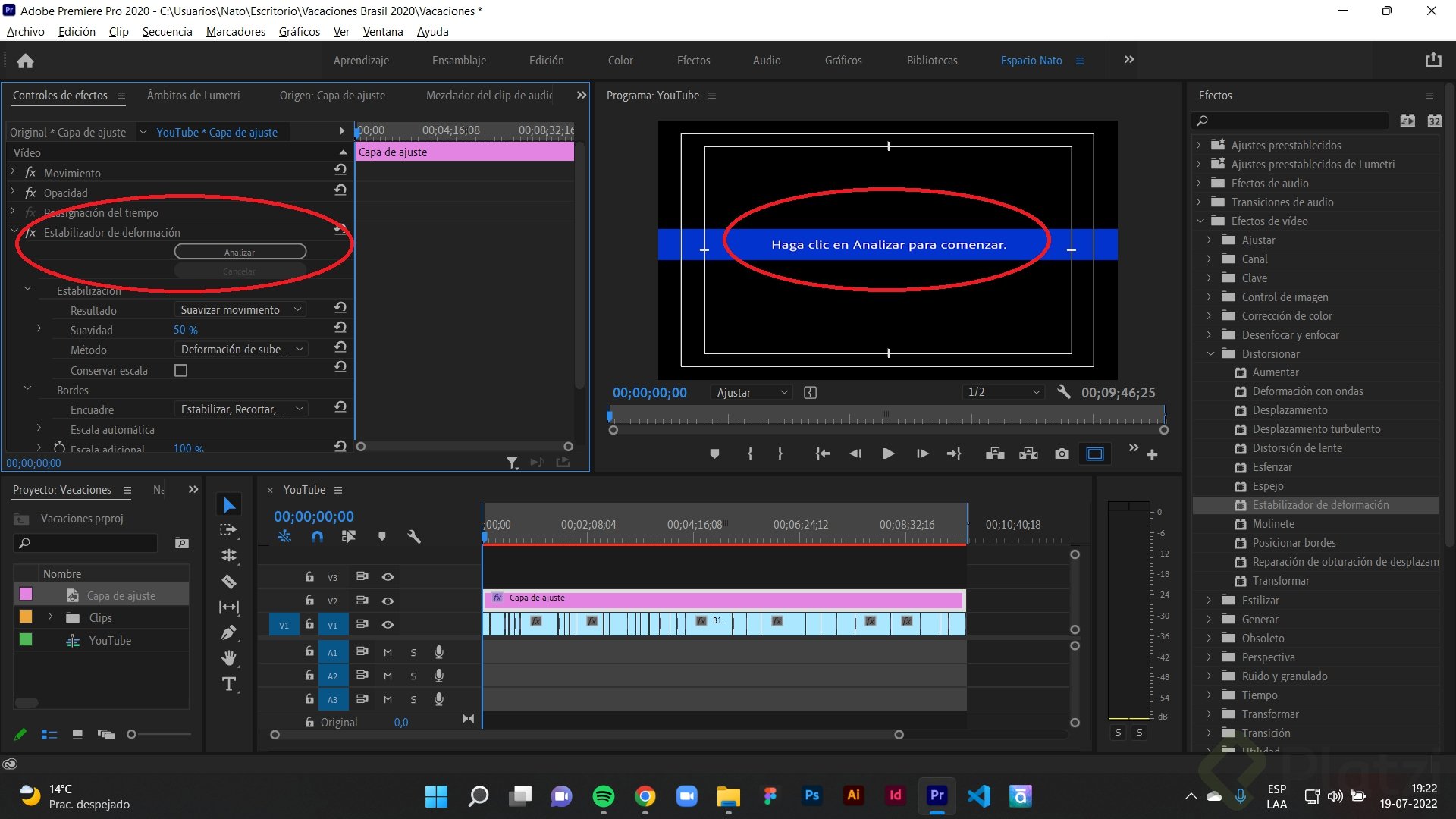Click the Analizar button

point(240,252)
